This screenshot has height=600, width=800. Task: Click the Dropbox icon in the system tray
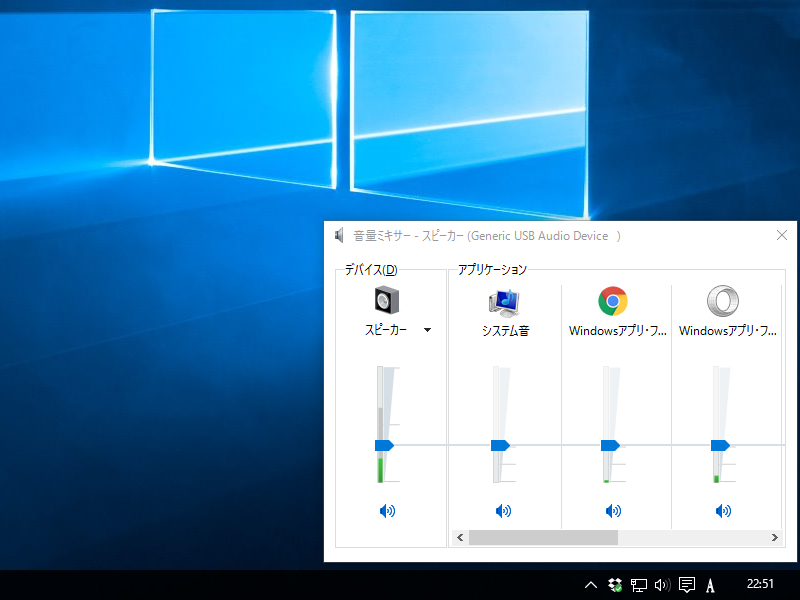tap(613, 584)
